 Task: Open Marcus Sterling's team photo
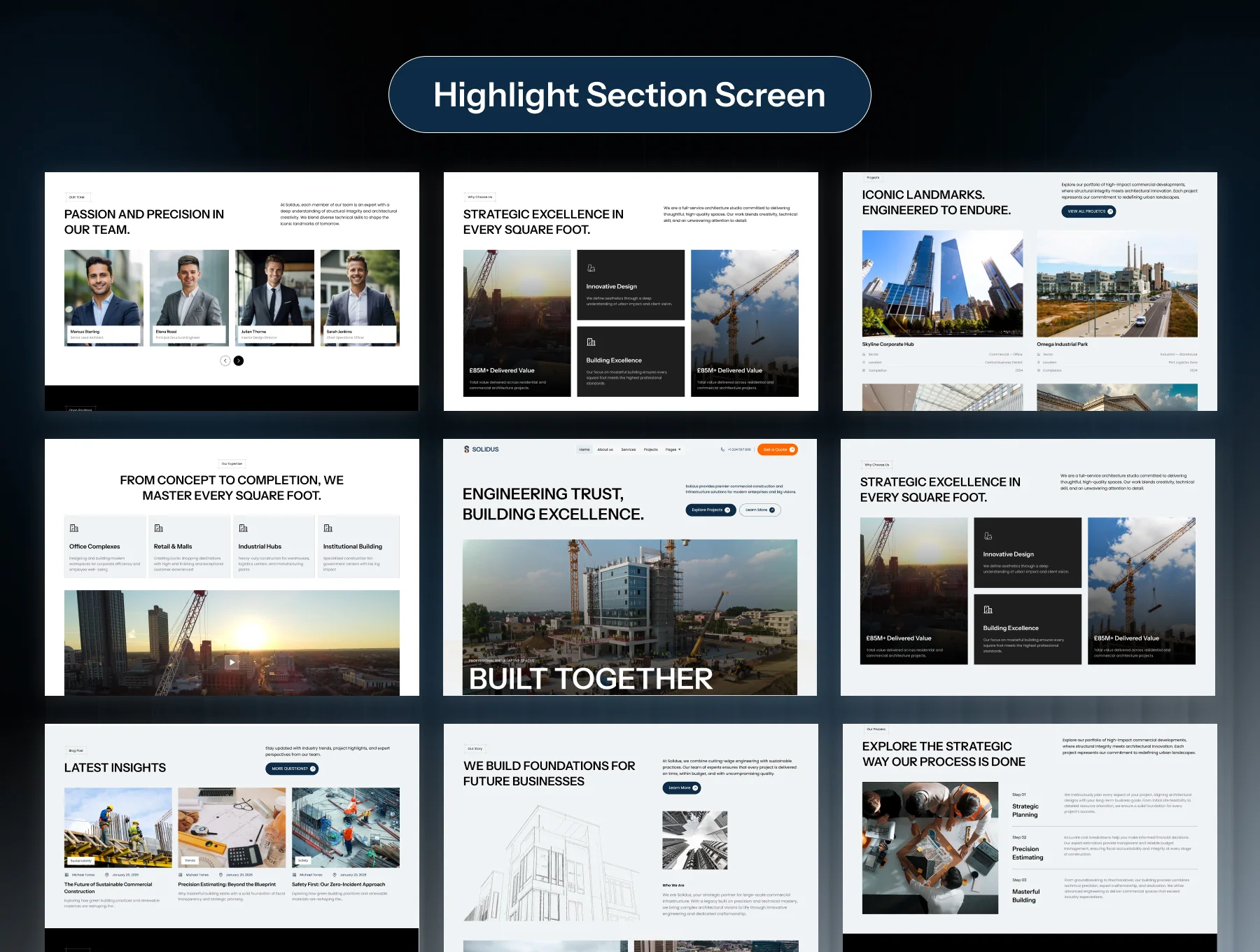104,297
